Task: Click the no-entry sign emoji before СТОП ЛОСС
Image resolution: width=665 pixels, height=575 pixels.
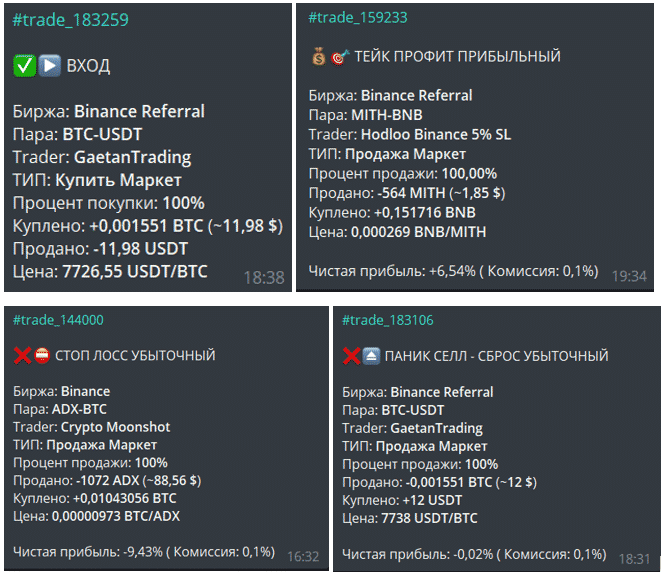Action: pos(42,355)
